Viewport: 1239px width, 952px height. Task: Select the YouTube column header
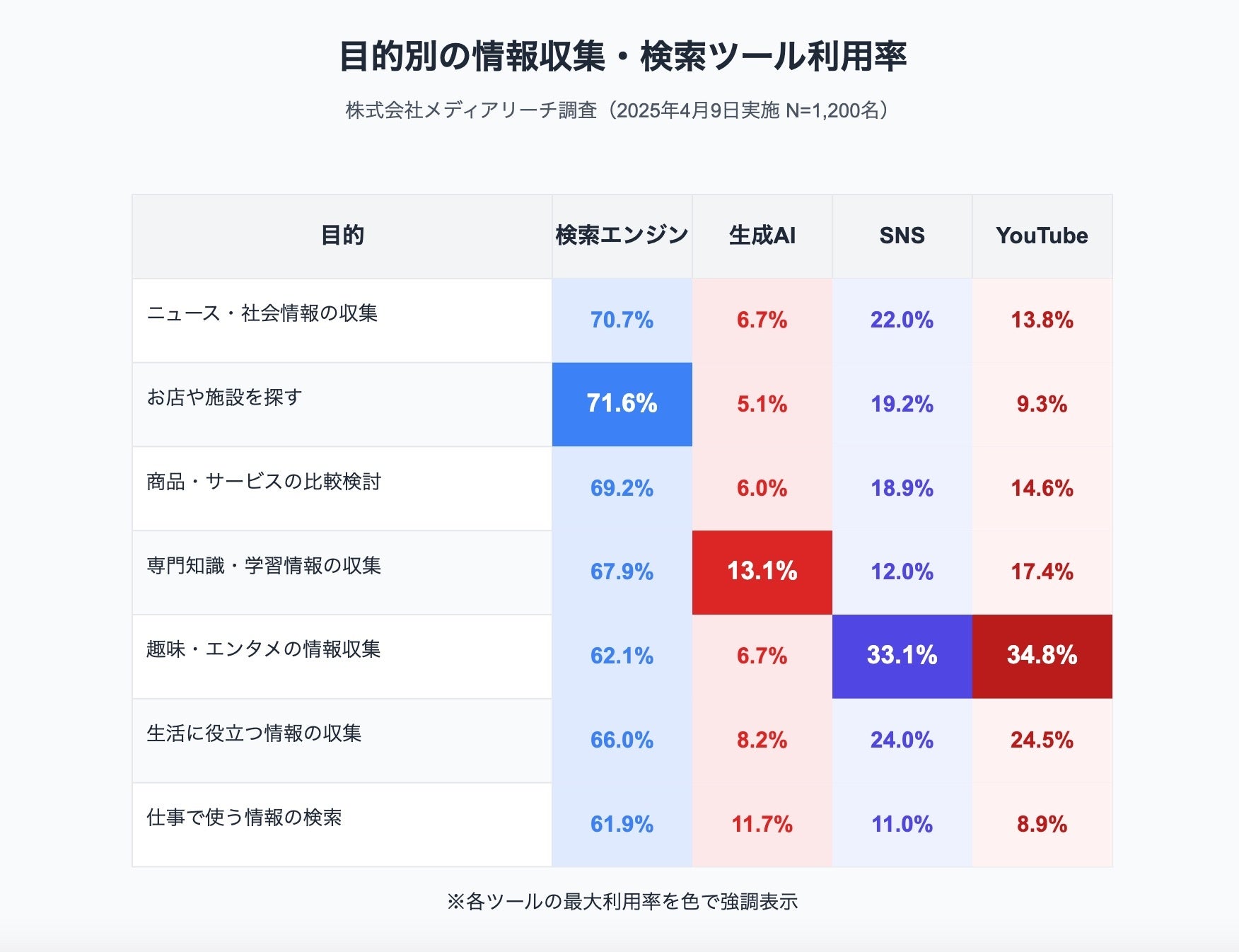pos(1042,236)
